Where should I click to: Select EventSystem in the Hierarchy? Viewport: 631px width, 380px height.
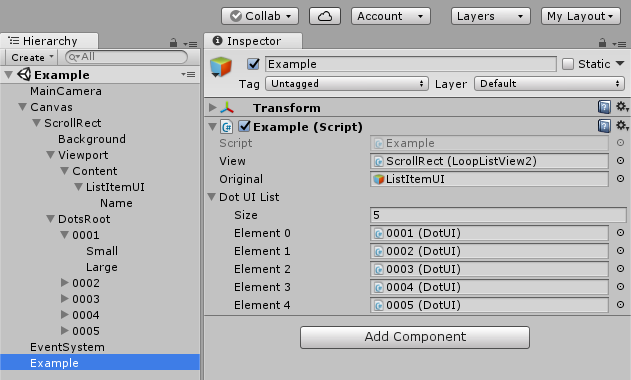[x=67, y=347]
